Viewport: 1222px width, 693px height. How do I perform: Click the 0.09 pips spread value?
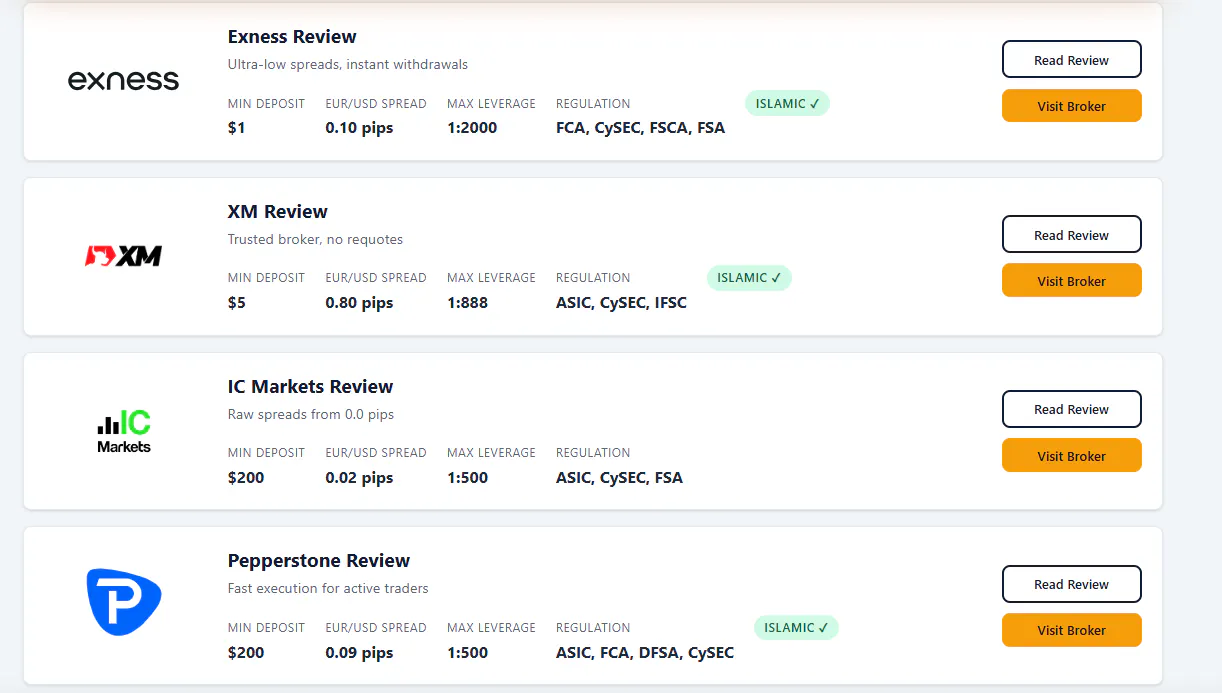point(359,653)
